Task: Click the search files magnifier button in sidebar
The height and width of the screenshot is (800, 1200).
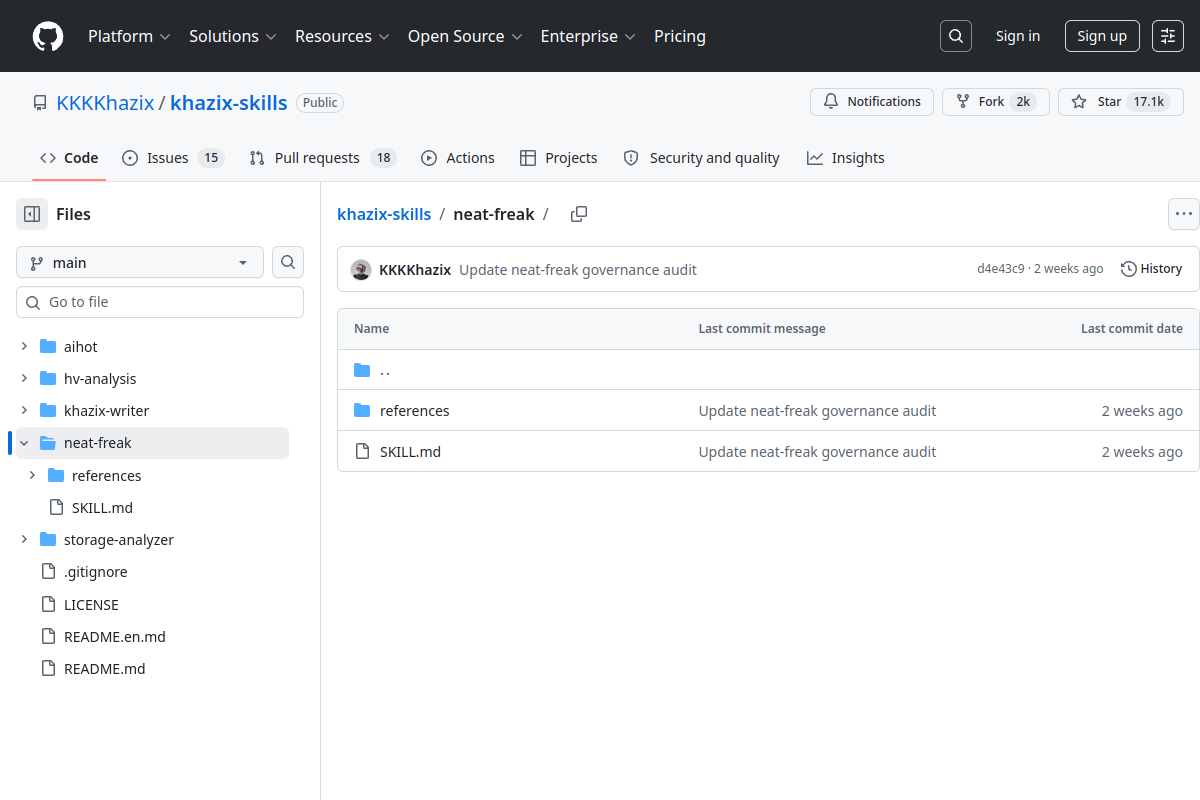Action: click(x=288, y=263)
